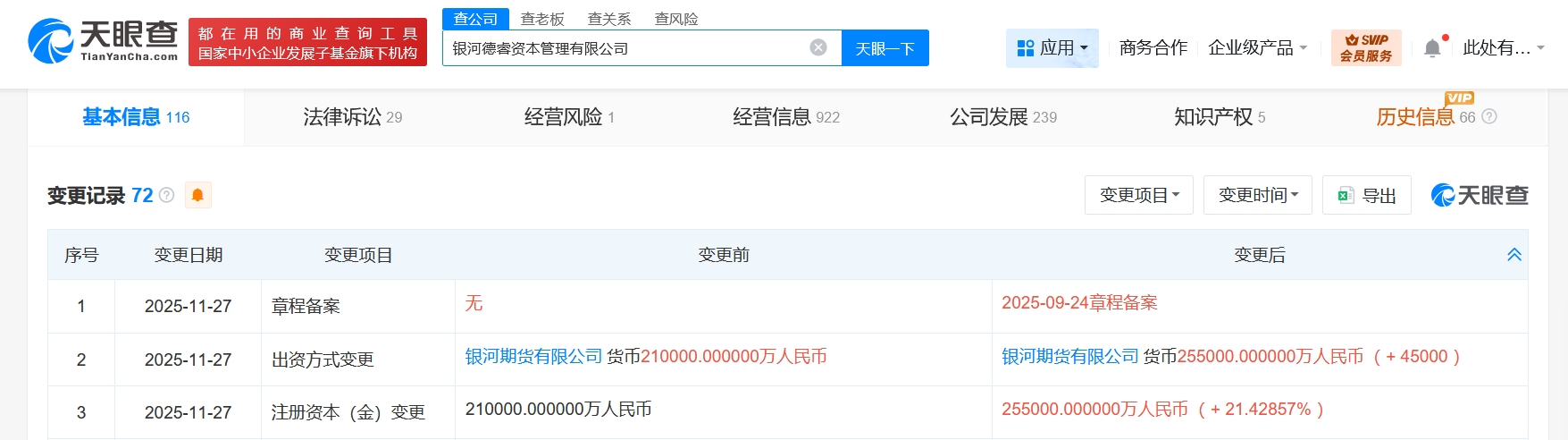Expand the 企业级产品 dropdown
The image size is (1568, 440).
pyautogui.click(x=1257, y=48)
